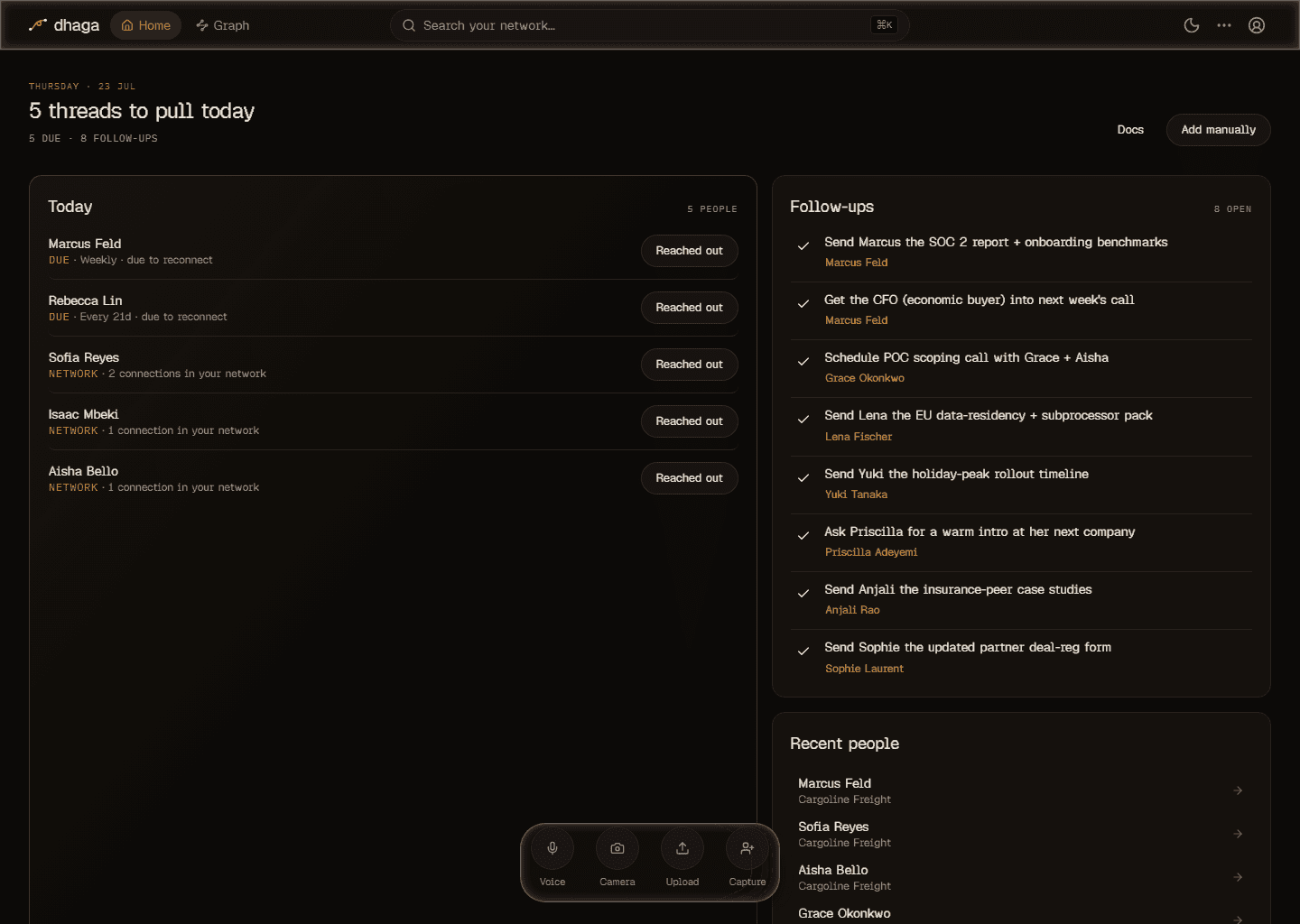Open Priscilla Adeyemi link in Follow-ups
This screenshot has height=924, width=1300.
coord(871,552)
